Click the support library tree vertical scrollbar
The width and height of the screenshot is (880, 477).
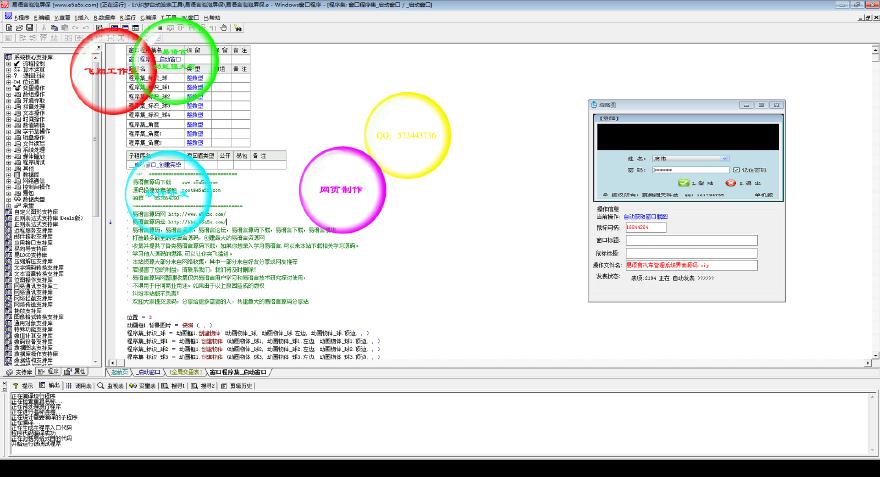(95, 208)
